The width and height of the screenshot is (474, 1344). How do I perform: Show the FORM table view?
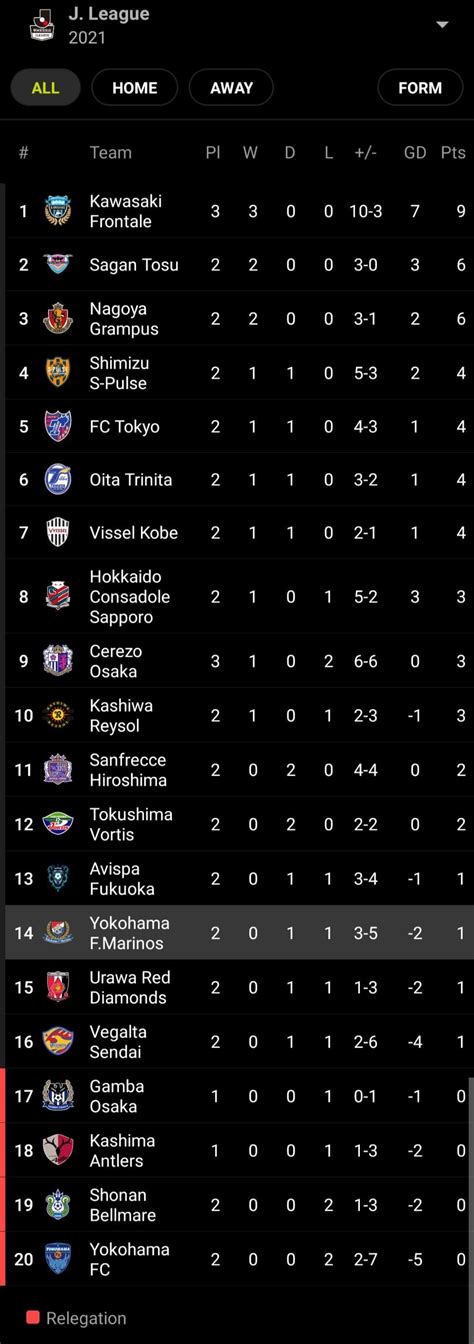tap(420, 88)
